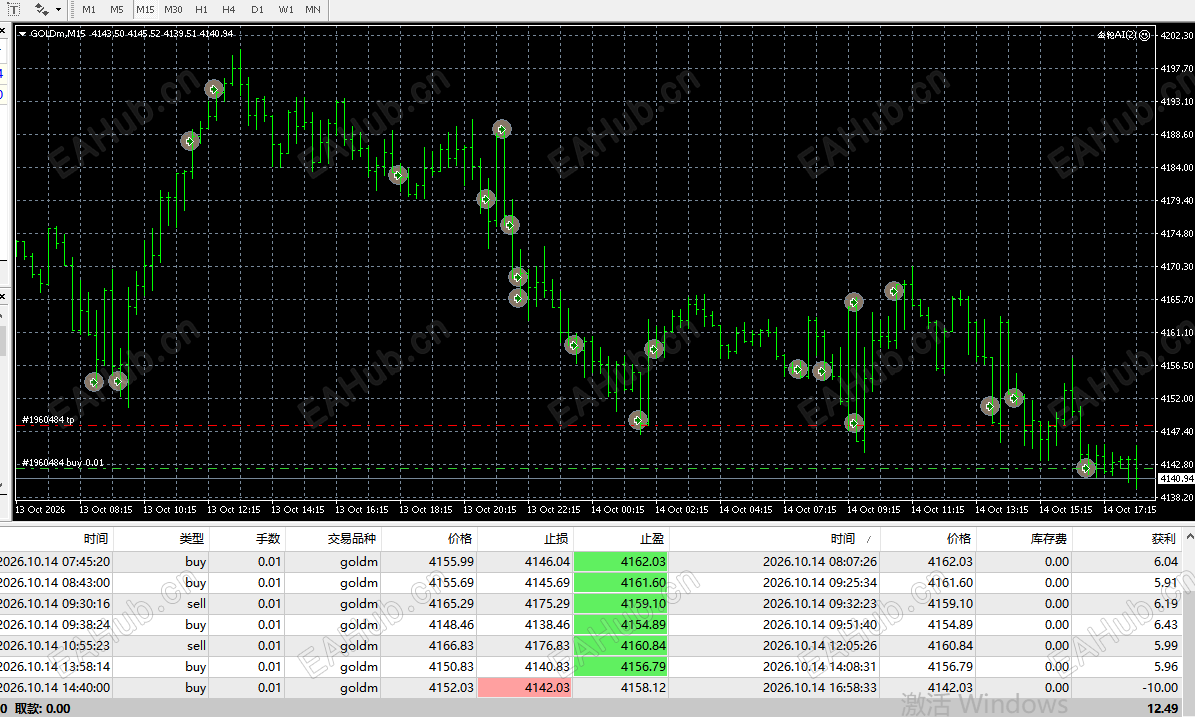Select the M15 timeframe button

click(x=145, y=10)
